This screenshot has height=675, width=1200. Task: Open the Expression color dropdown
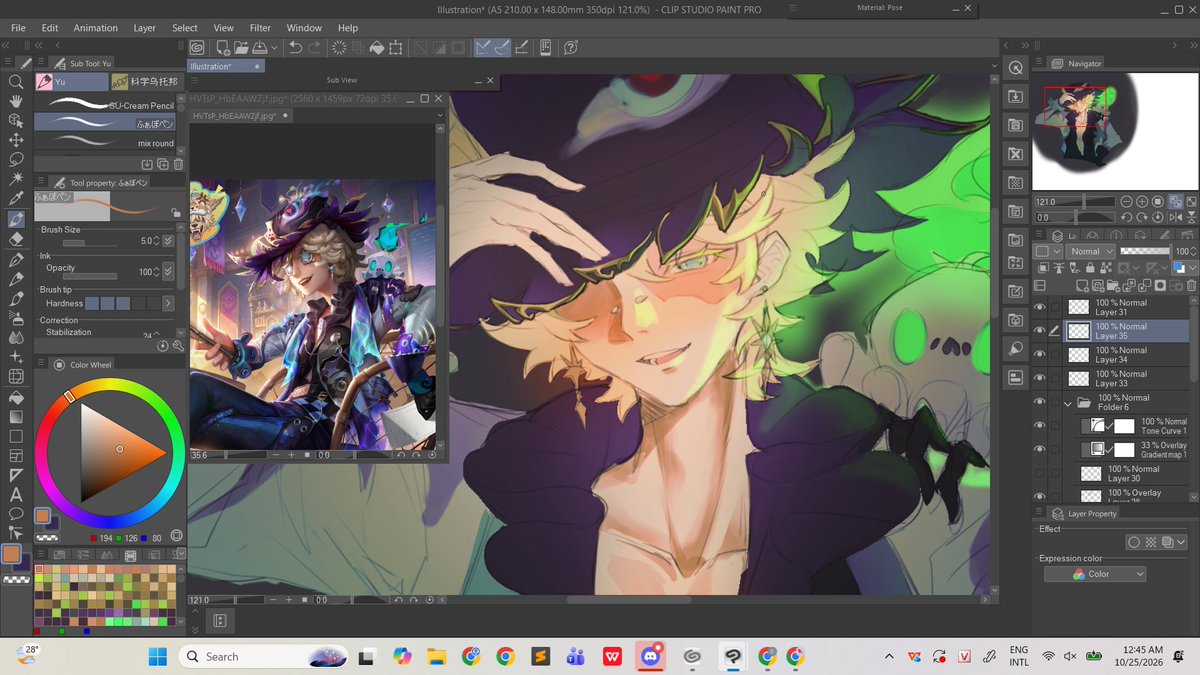click(x=1095, y=574)
